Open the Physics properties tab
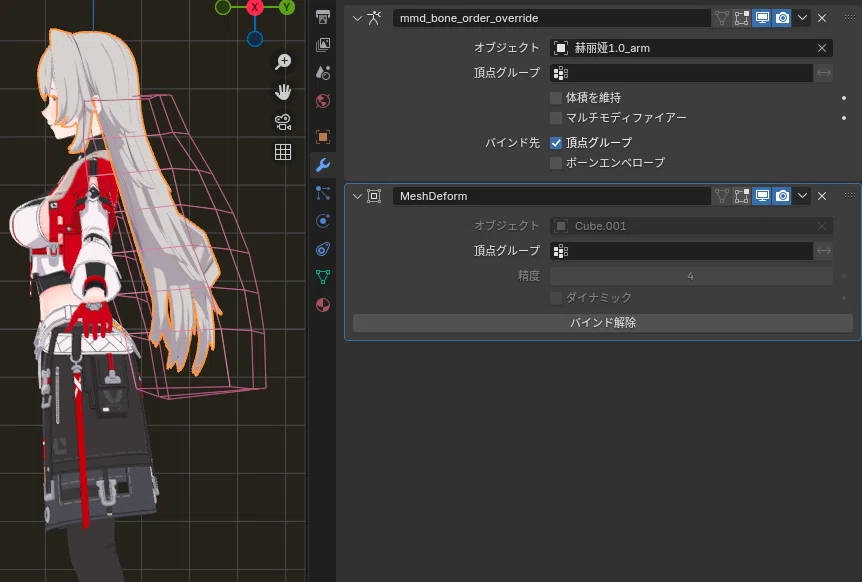Image resolution: width=862 pixels, height=582 pixels. 323,221
